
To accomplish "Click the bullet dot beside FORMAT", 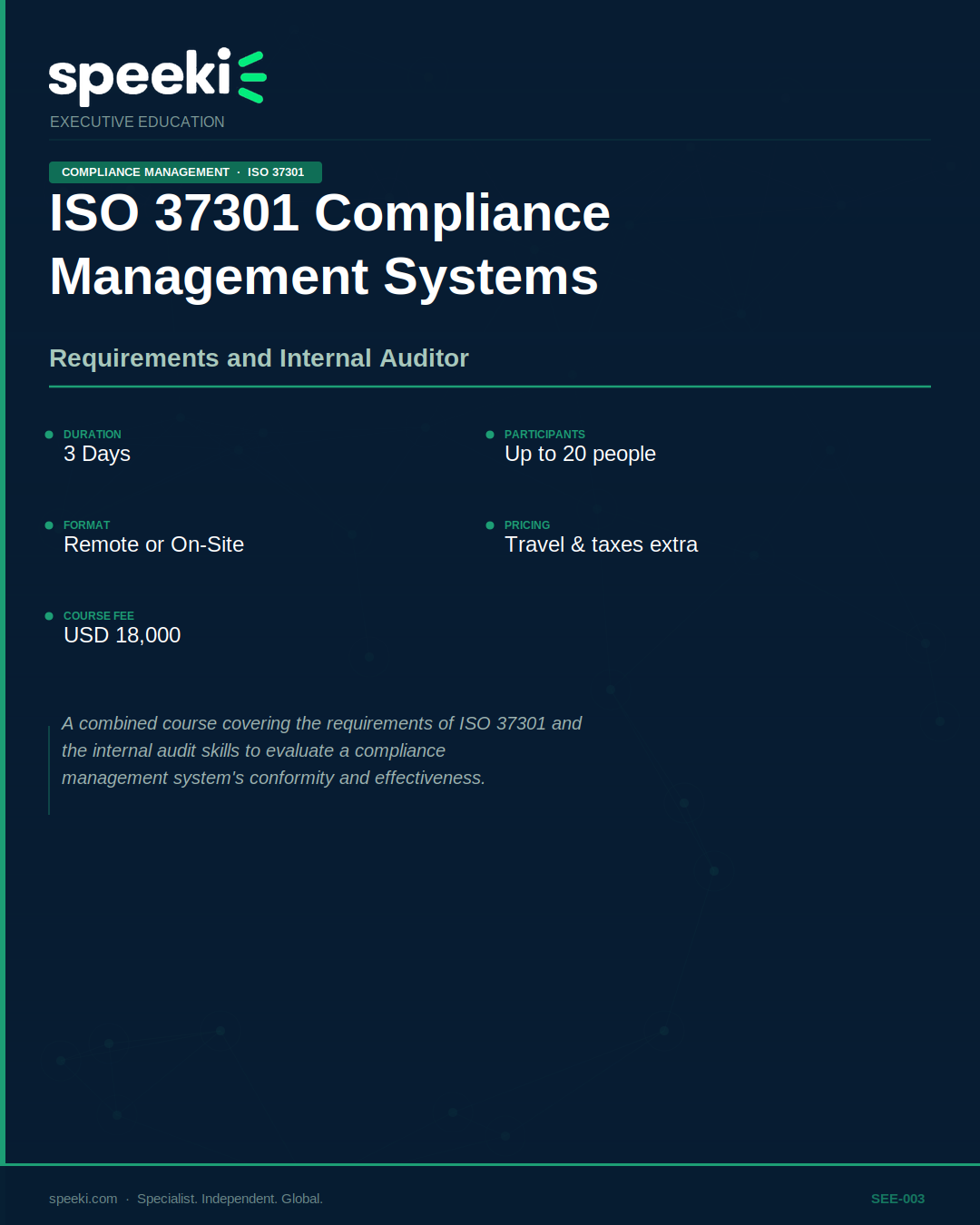I will pyautogui.click(x=48, y=525).
